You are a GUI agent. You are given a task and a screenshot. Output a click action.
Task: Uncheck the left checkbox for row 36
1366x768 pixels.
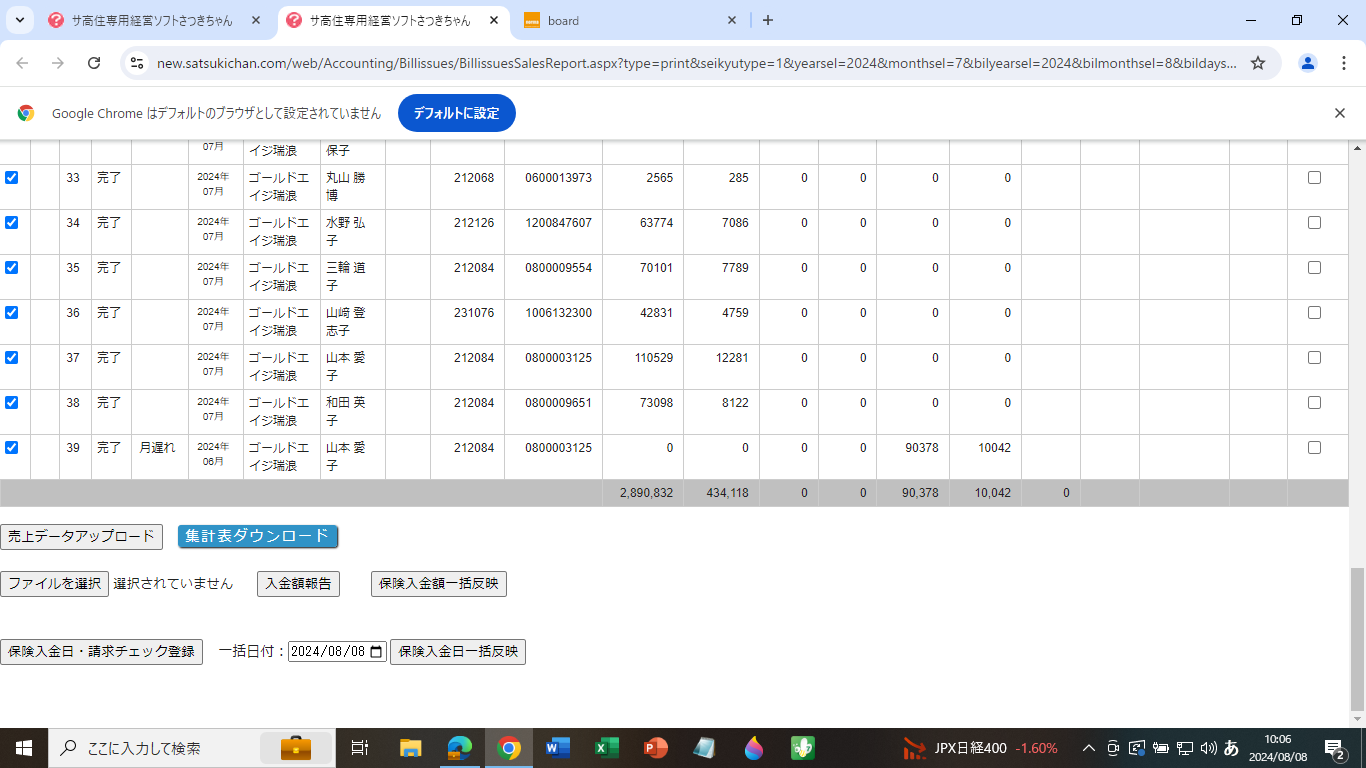(x=12, y=313)
